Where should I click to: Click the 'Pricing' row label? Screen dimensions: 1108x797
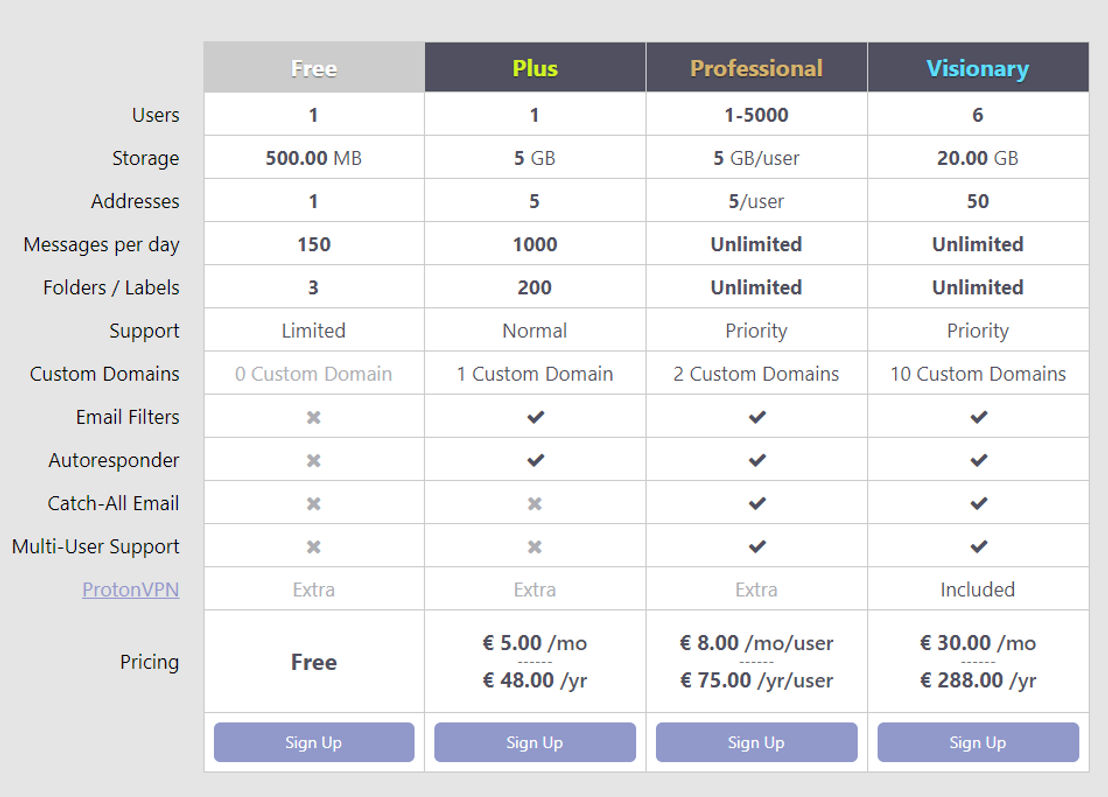[149, 662]
